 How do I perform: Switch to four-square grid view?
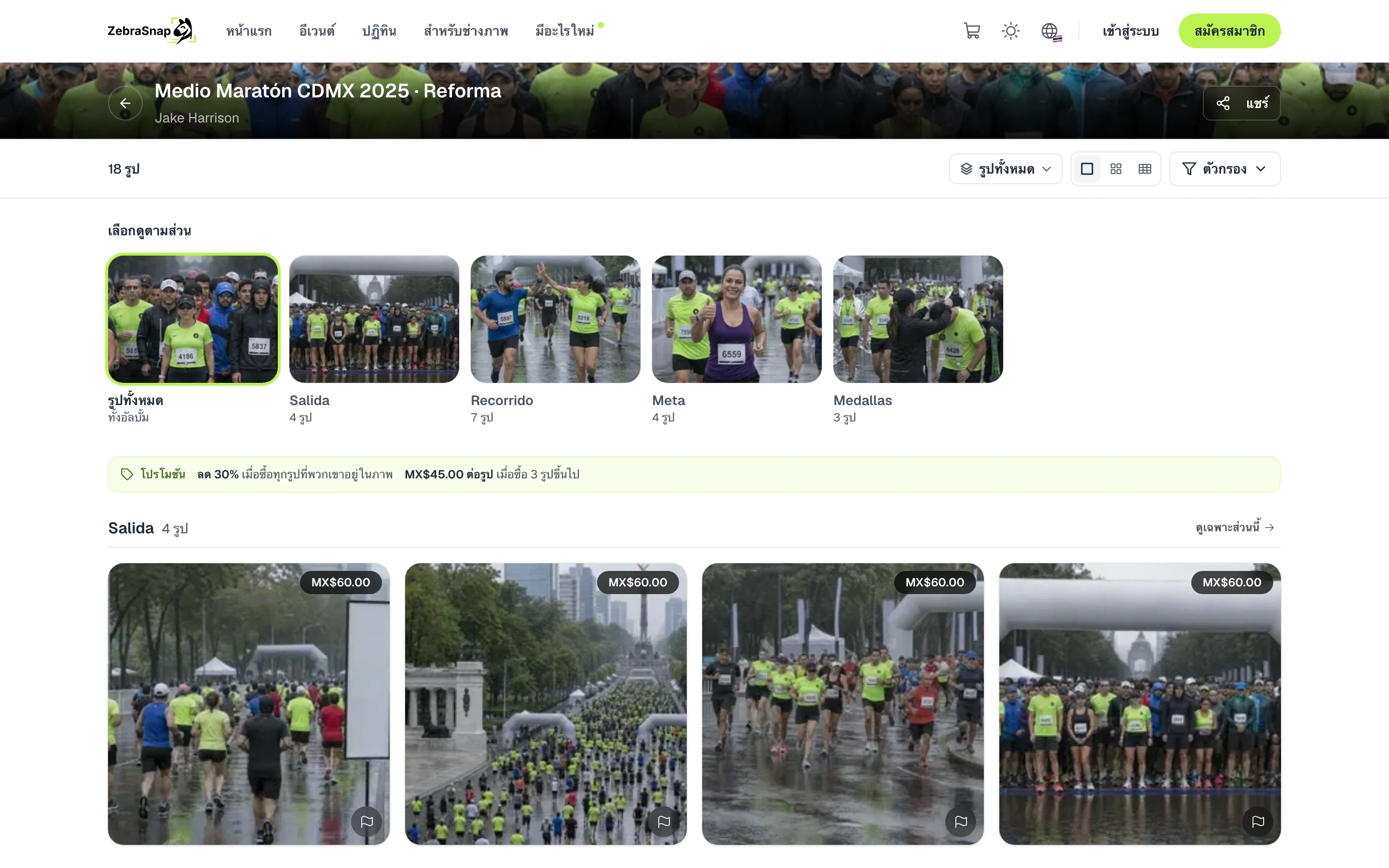tap(1116, 169)
